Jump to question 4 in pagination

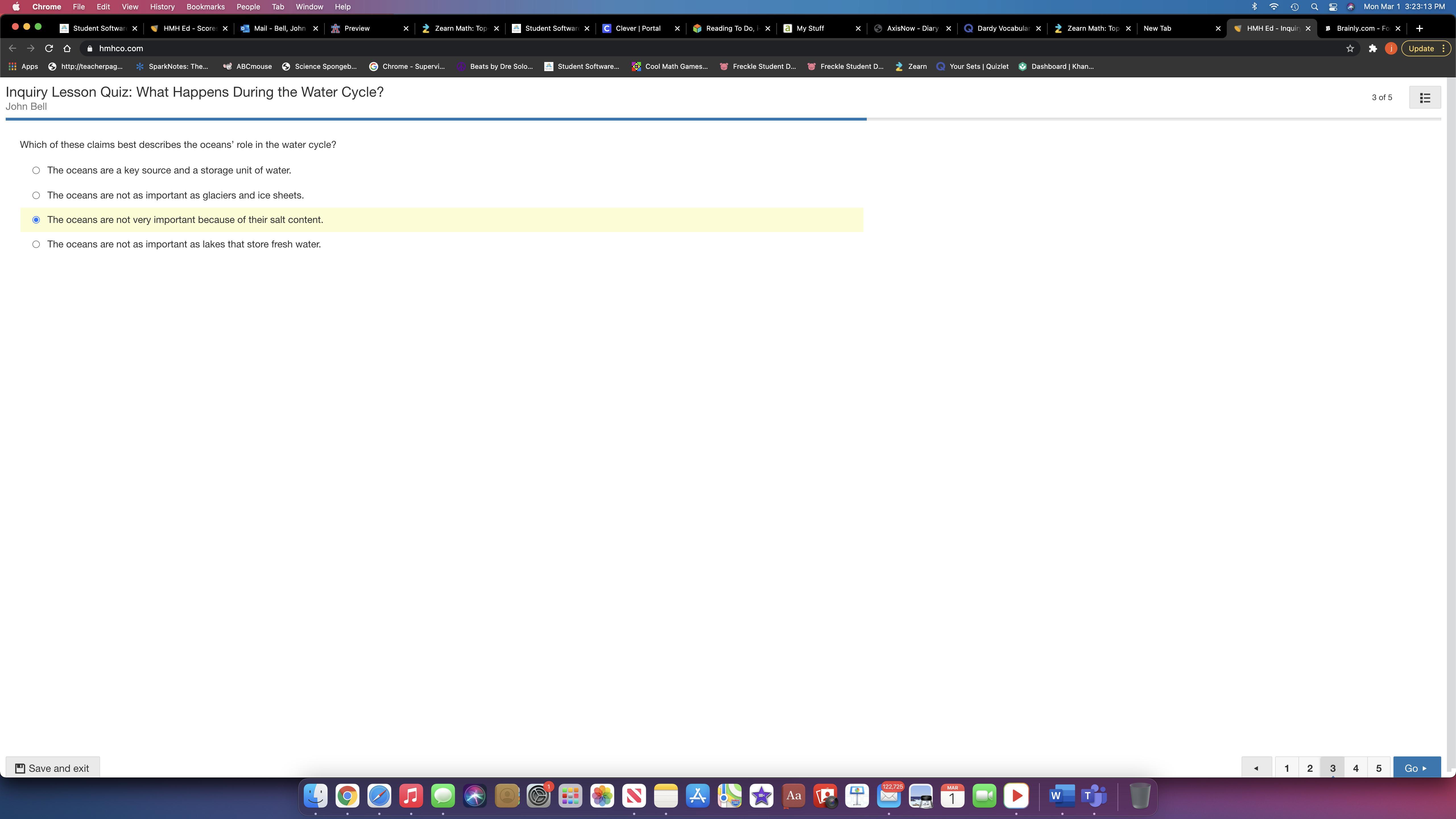pyautogui.click(x=1355, y=768)
